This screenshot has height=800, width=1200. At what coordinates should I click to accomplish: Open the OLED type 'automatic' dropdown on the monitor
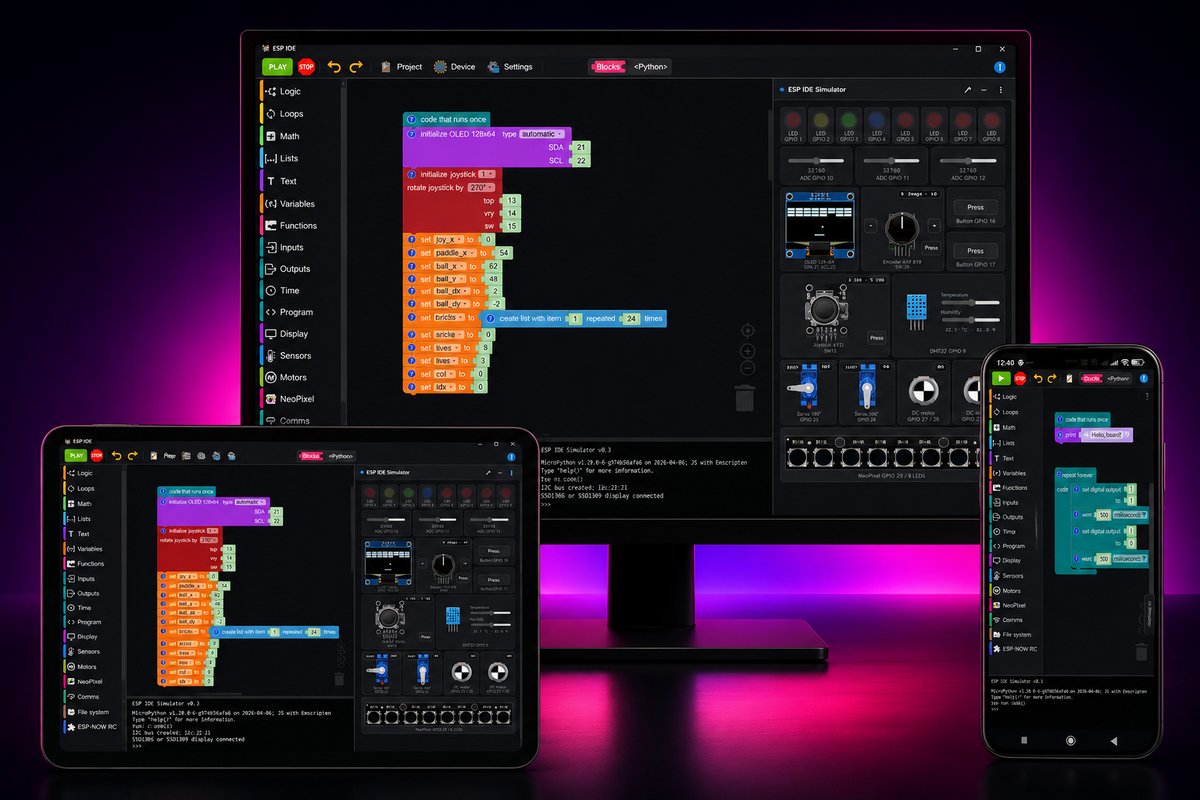click(x=543, y=134)
